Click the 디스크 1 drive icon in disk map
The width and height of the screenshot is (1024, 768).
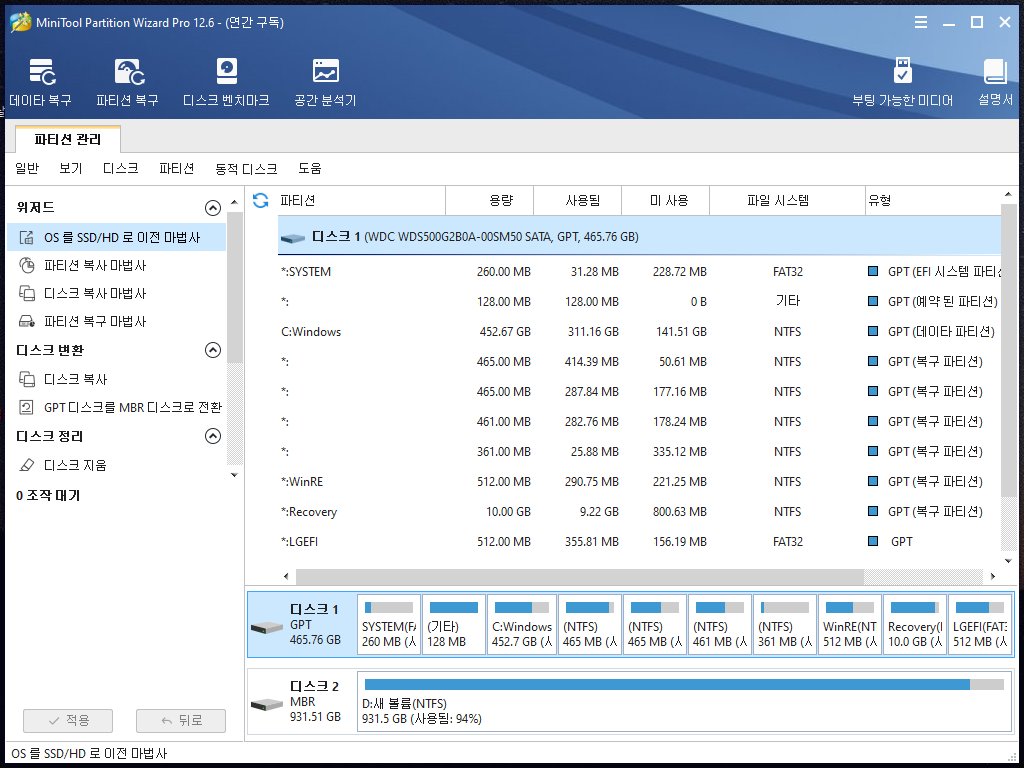(x=266, y=628)
